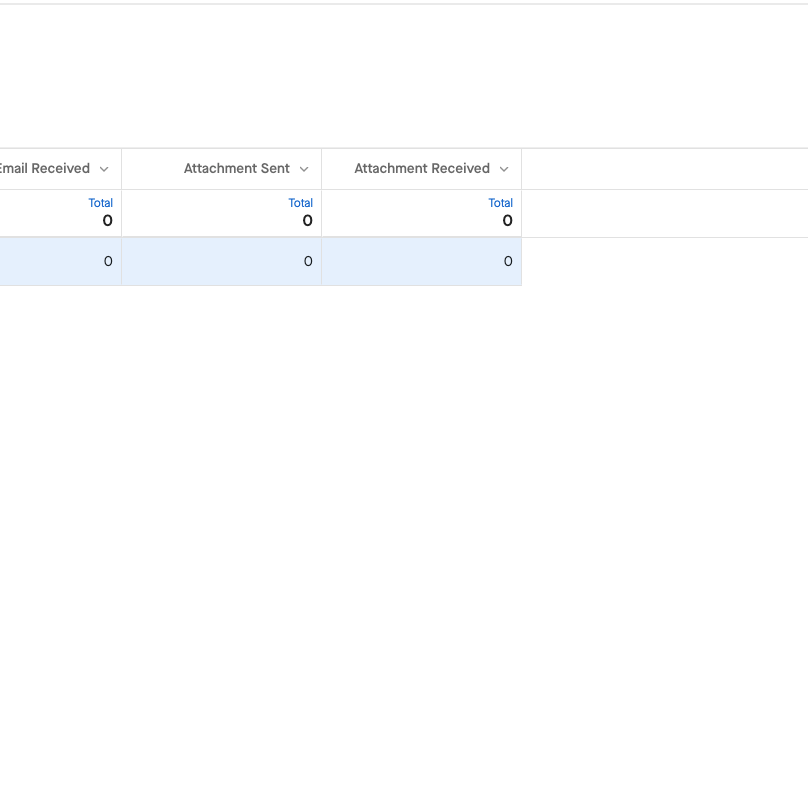Click the right edge of Attachment Received header
This screenshot has width=808, height=809.
point(521,169)
